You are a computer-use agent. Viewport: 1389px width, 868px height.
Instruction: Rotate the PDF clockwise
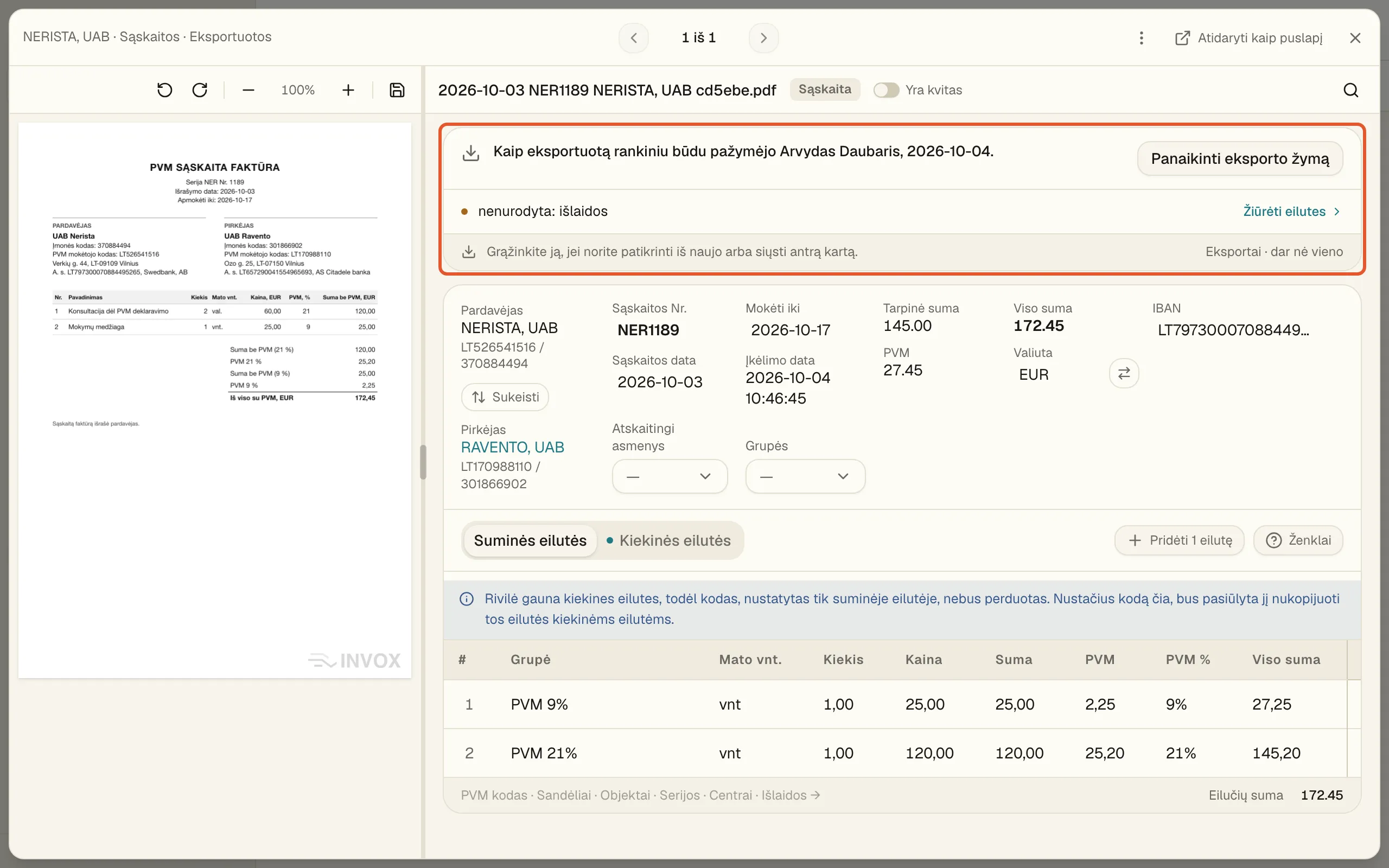coord(200,90)
